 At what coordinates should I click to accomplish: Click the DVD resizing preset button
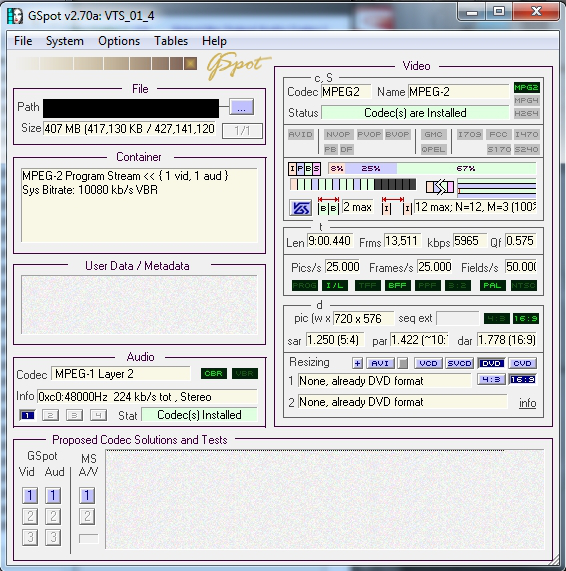[x=491, y=363]
